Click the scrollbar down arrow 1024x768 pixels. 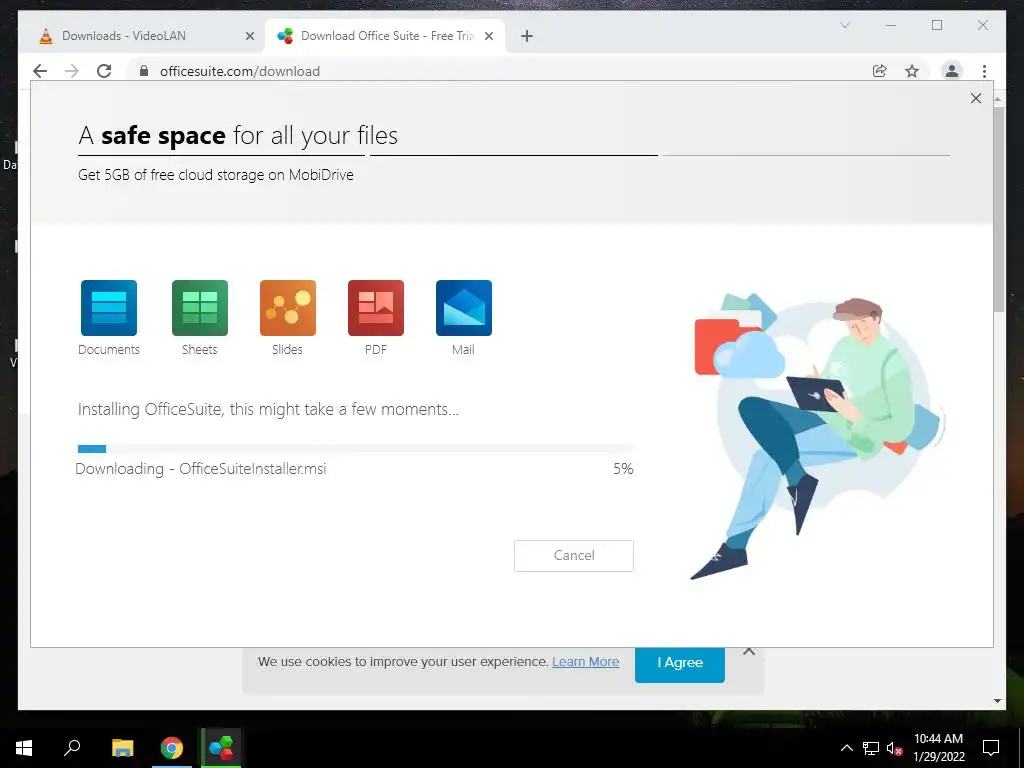tap(997, 701)
